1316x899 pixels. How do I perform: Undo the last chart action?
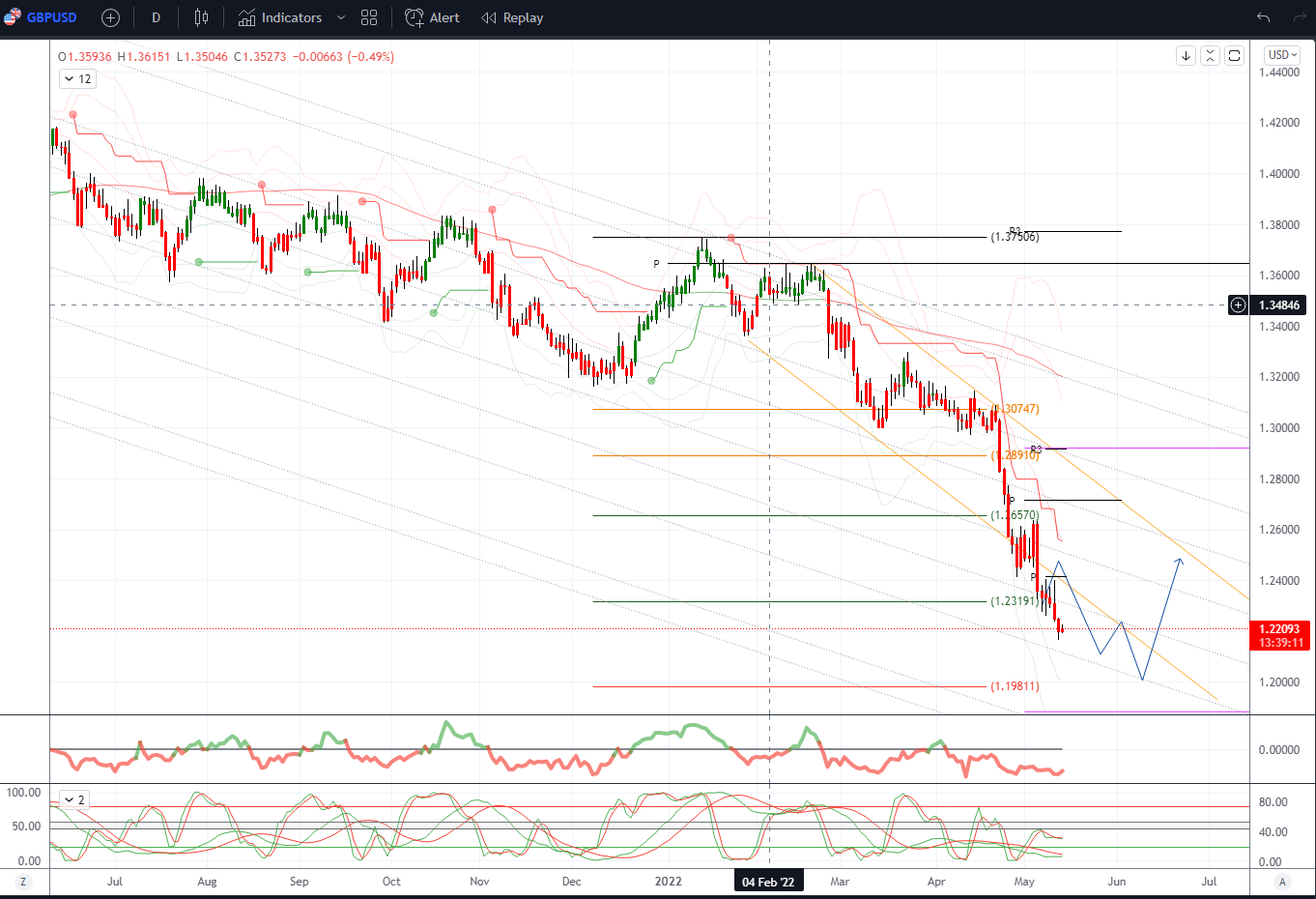[1263, 17]
